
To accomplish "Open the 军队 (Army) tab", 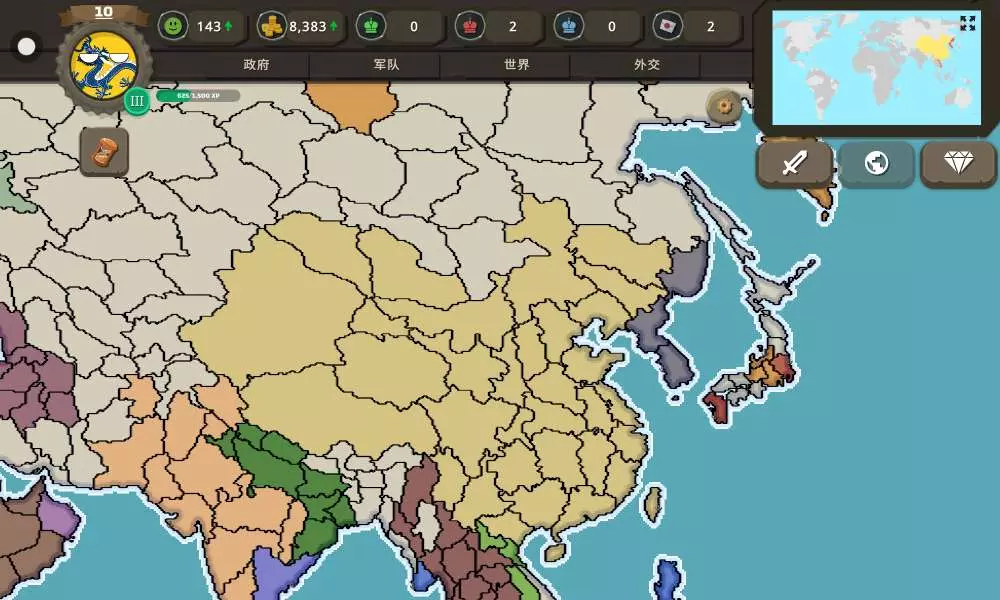I will [x=386, y=65].
